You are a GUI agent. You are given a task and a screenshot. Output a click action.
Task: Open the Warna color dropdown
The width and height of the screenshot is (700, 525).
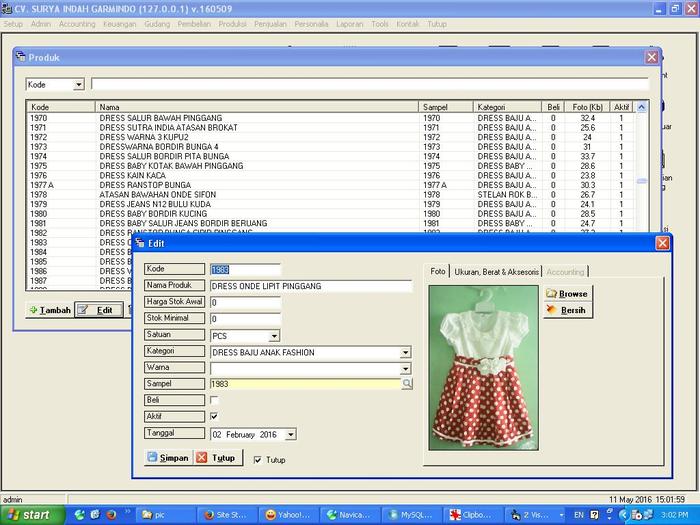tap(405, 369)
